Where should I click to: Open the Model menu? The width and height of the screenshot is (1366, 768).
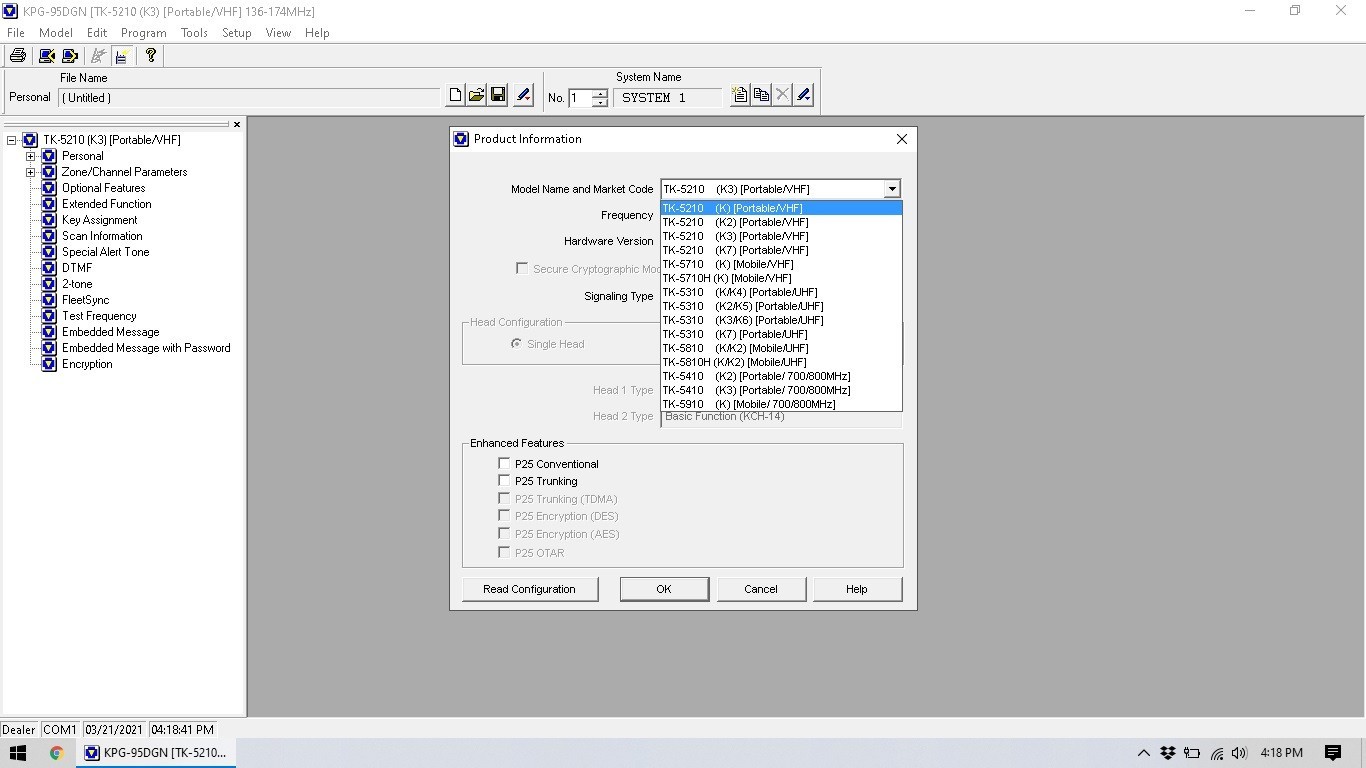click(x=56, y=33)
